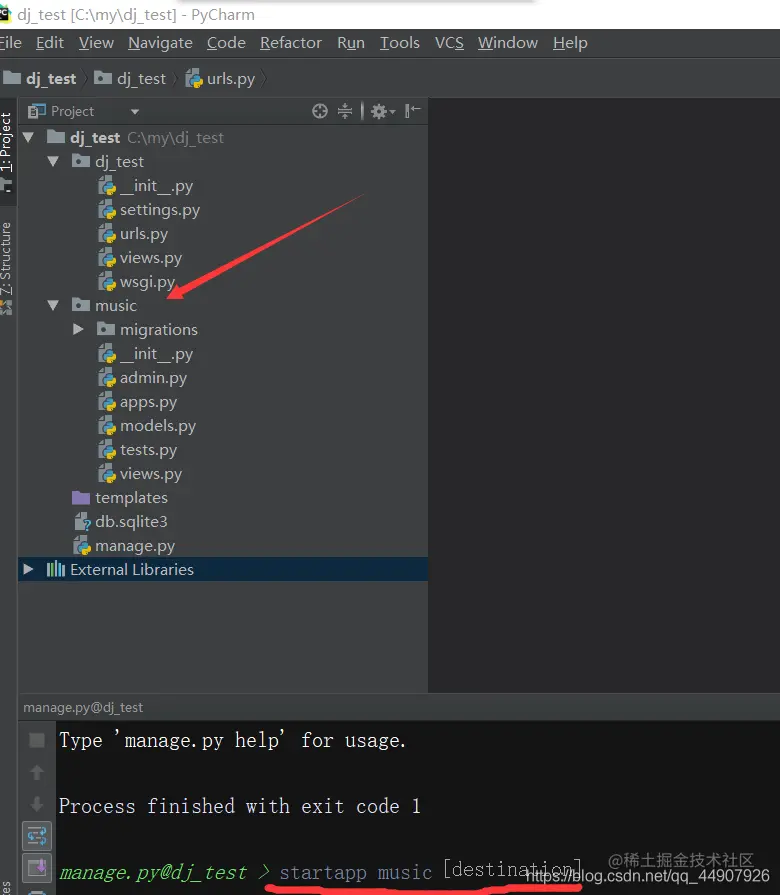
Task: Select tests.py in the music folder
Action: [x=138, y=450]
